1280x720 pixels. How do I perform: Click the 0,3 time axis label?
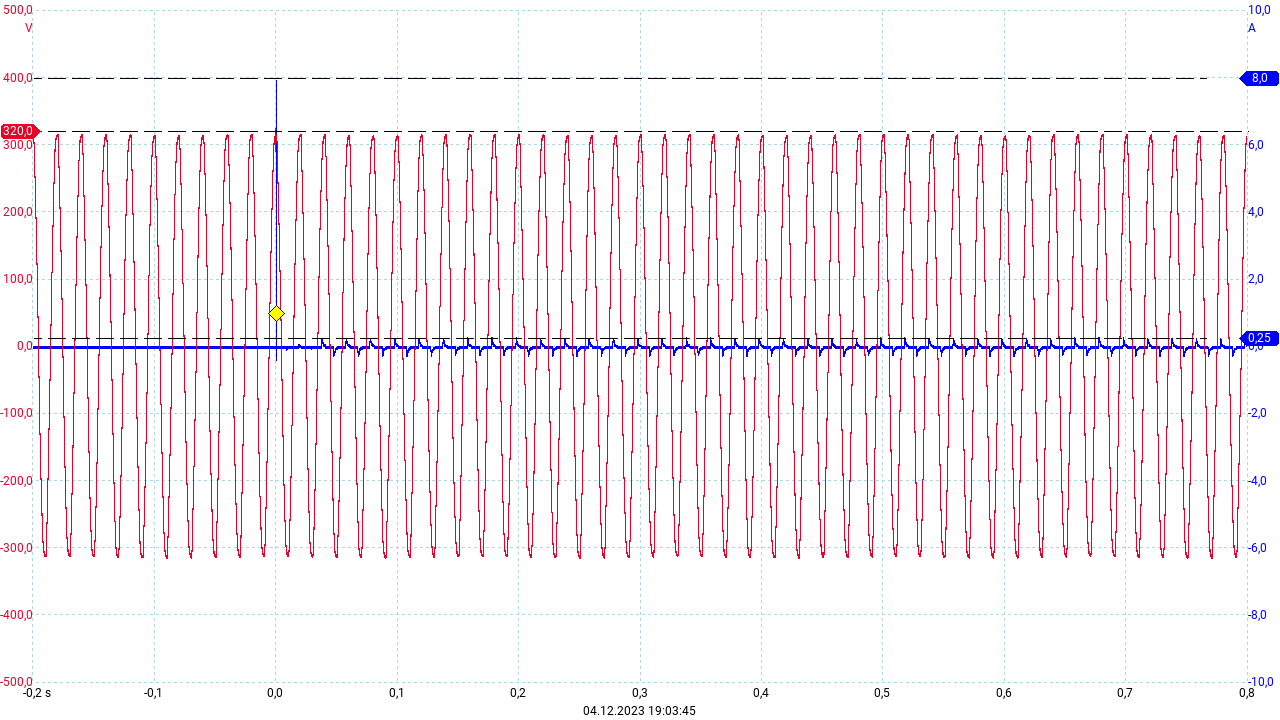[639, 693]
